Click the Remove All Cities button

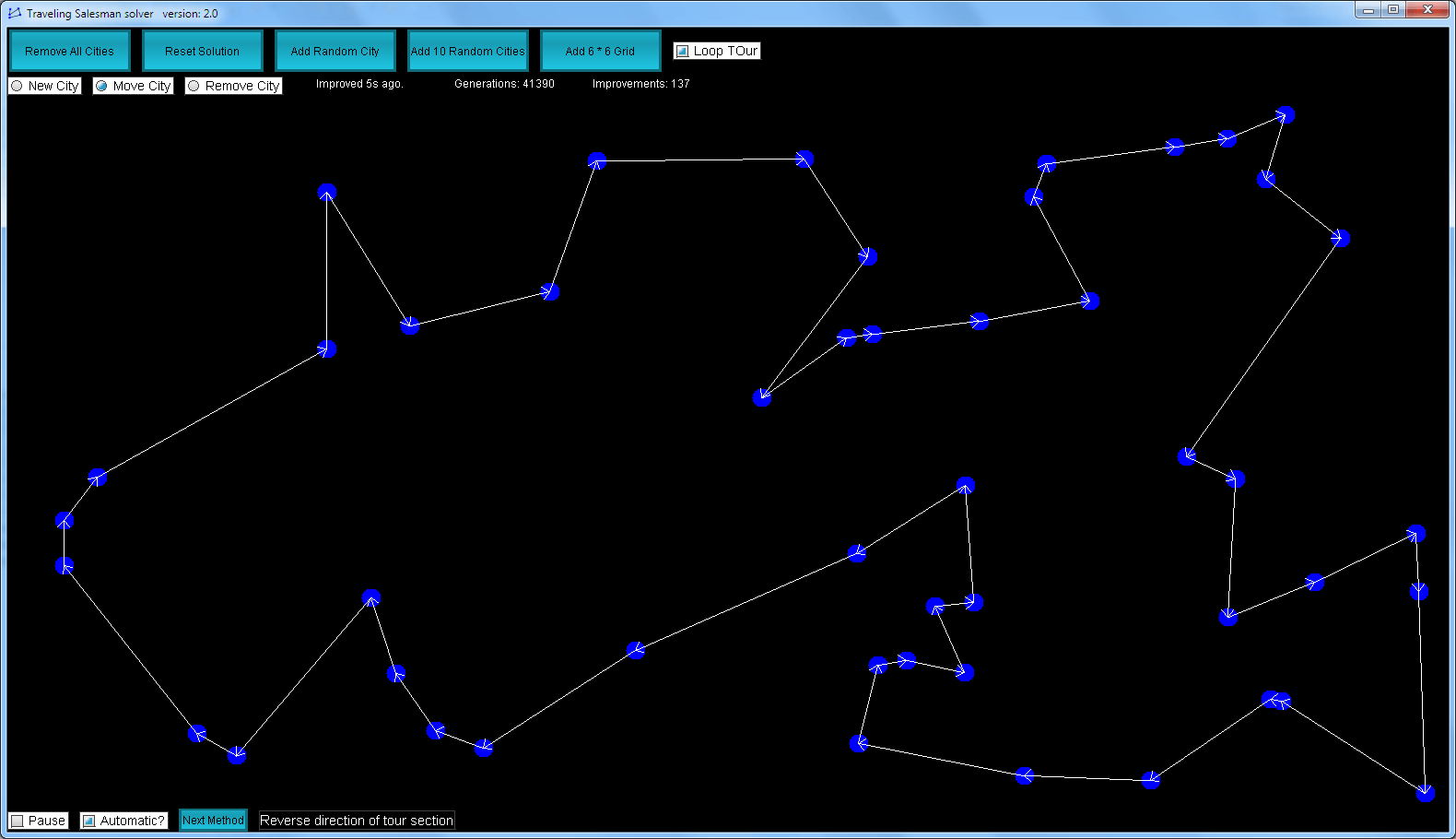coord(69,51)
